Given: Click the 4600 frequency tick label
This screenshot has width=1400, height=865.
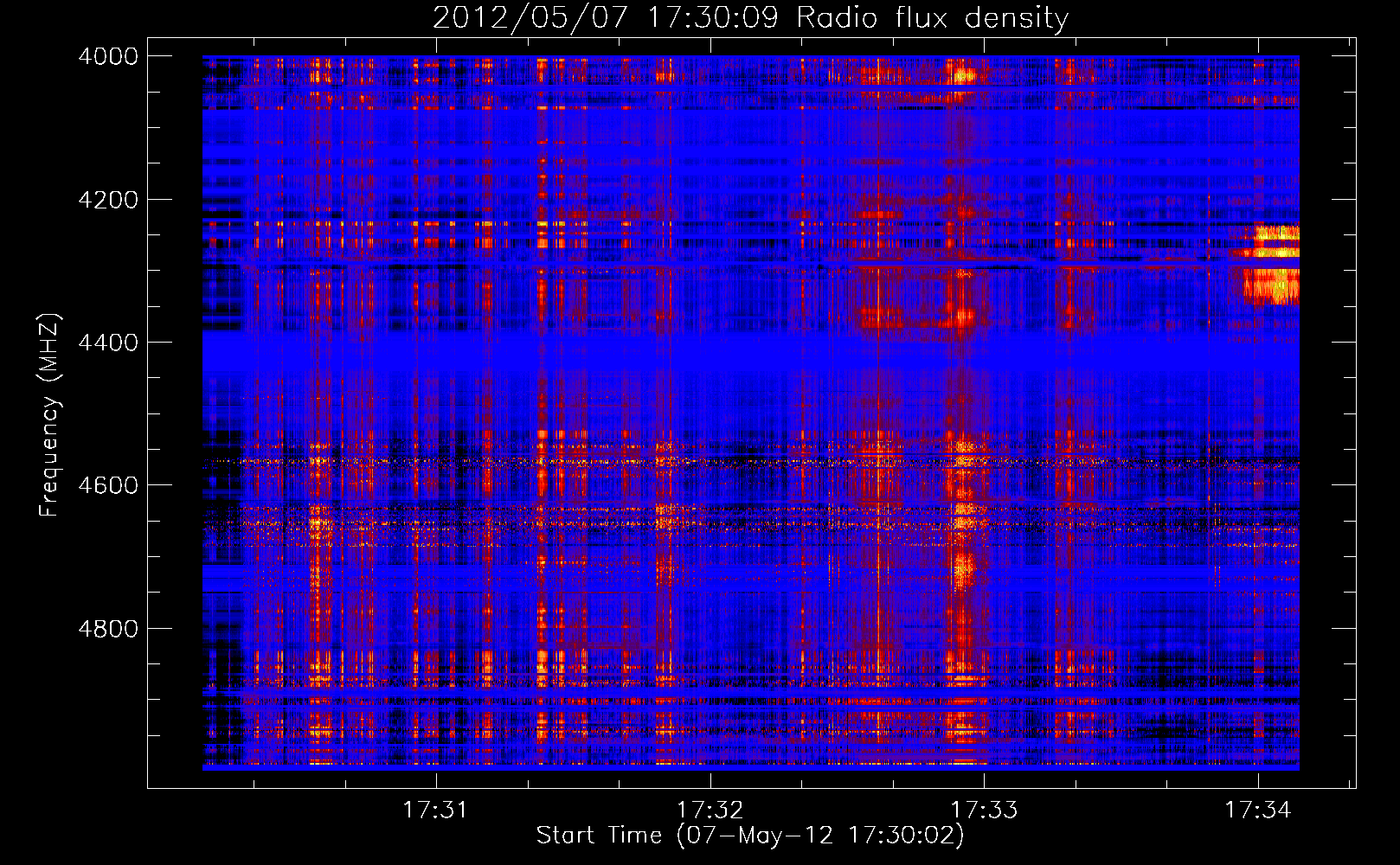Looking at the screenshot, I should [x=108, y=485].
